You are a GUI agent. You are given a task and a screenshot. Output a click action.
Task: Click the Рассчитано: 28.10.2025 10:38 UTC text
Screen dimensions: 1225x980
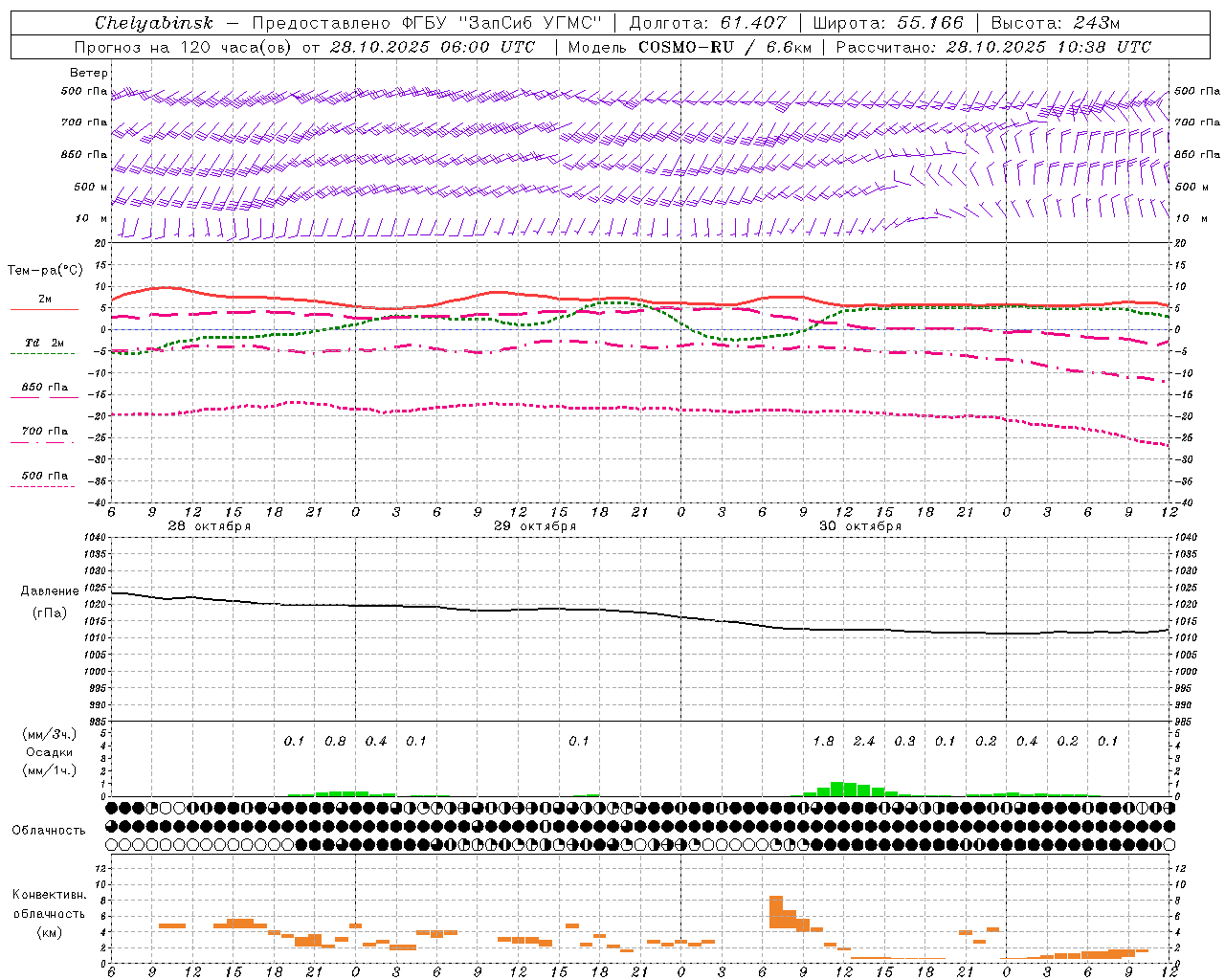[993, 47]
